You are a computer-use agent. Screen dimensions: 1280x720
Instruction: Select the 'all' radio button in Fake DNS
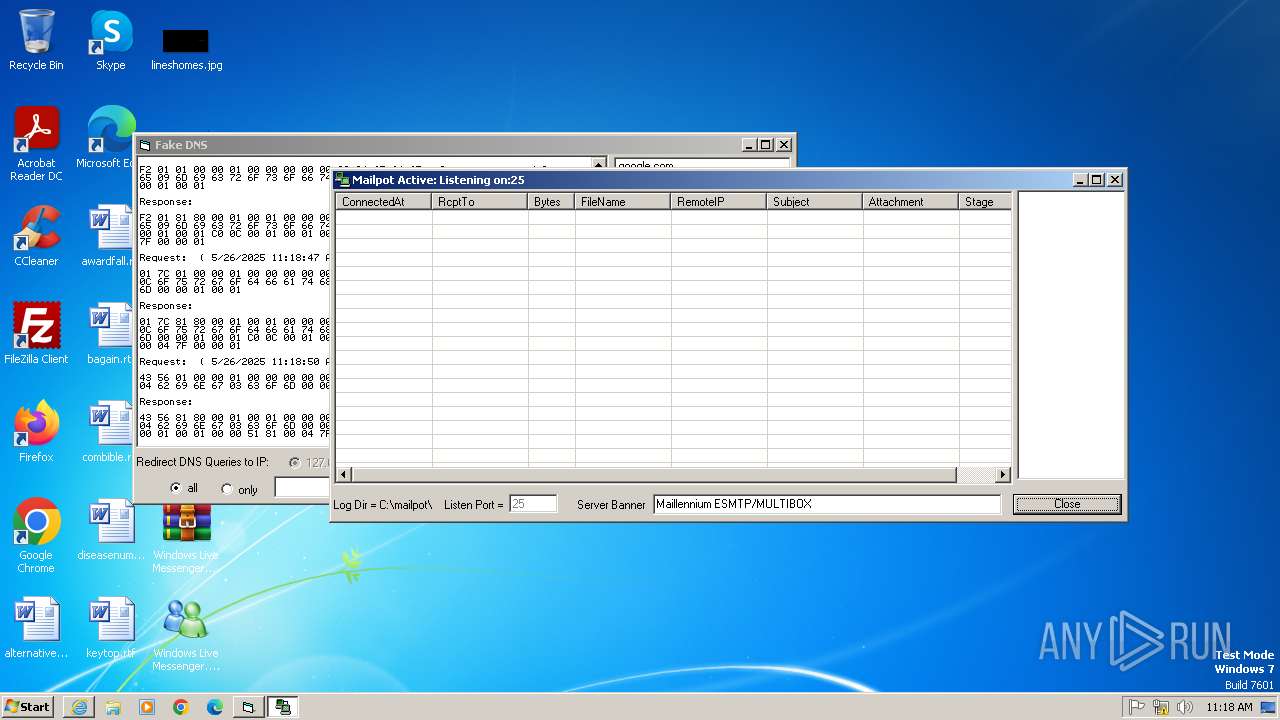tap(176, 488)
